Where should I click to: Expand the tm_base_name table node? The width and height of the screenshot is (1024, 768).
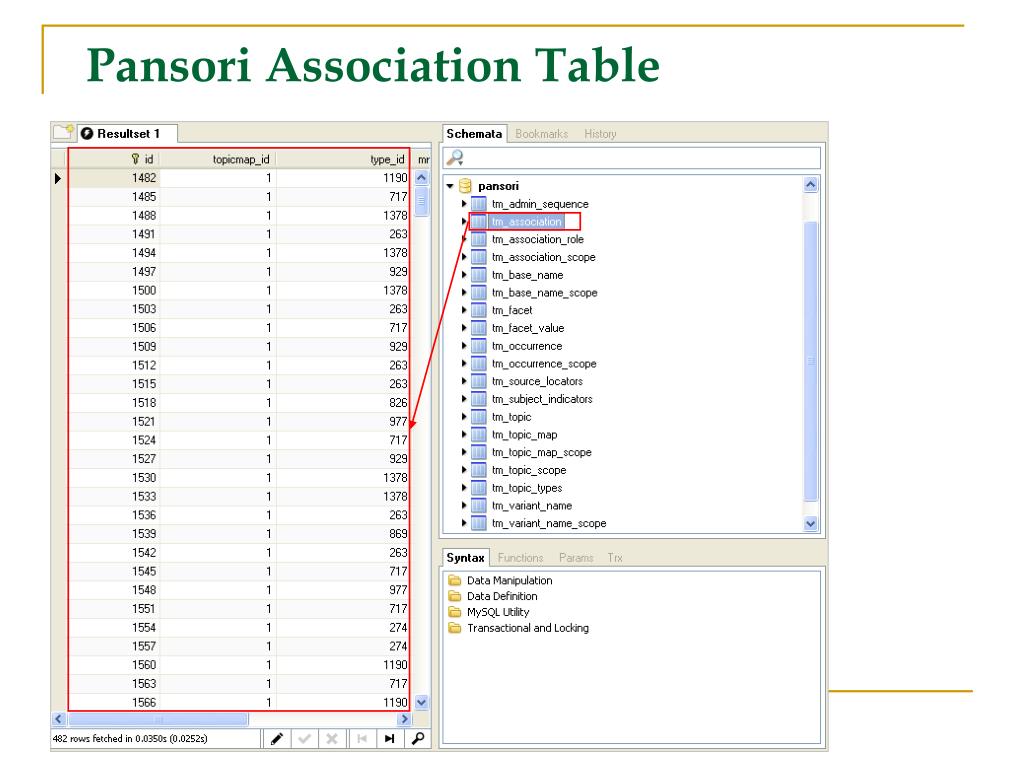[464, 275]
